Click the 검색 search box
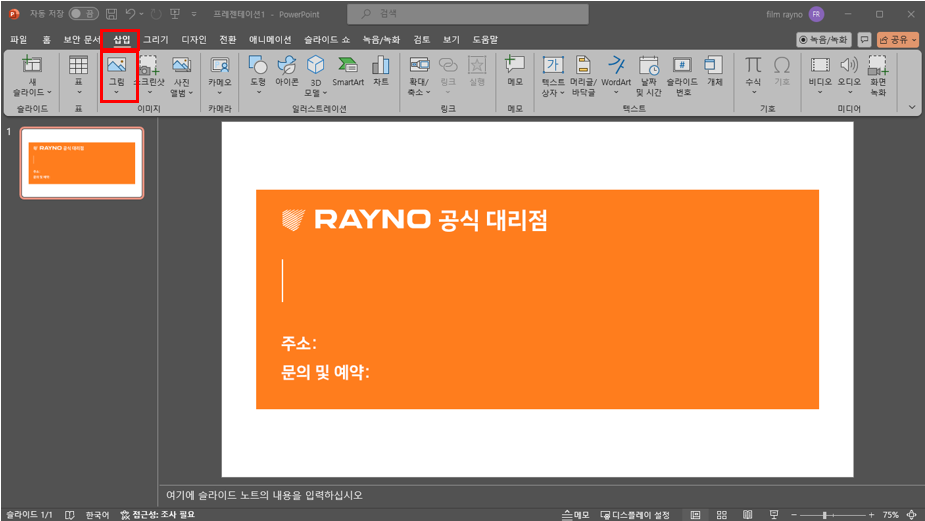This screenshot has height=521, width=925. [x=468, y=14]
